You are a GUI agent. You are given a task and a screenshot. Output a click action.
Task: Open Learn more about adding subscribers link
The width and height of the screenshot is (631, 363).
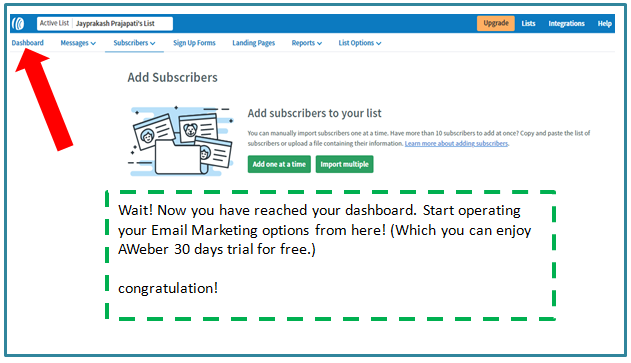click(456, 144)
